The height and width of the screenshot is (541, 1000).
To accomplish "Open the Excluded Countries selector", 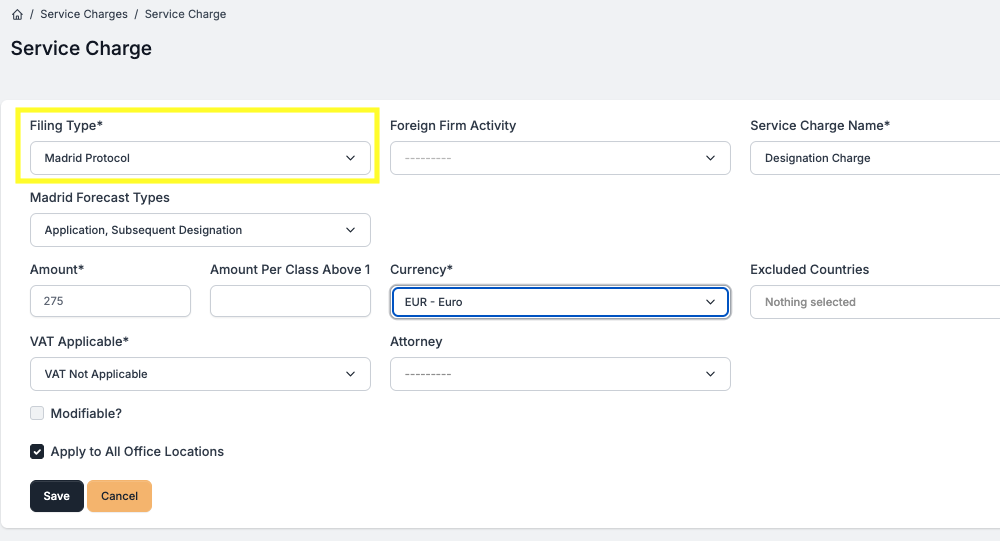I will (875, 302).
